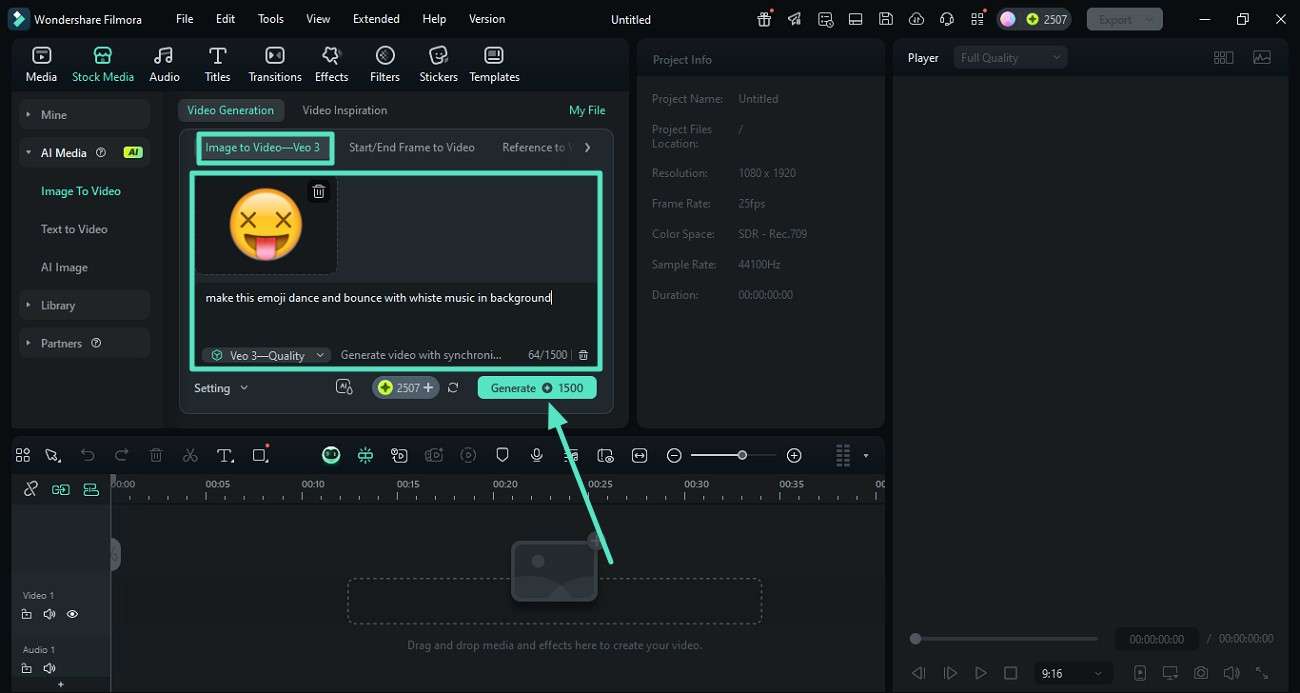Click the cloud upload icon
This screenshot has width=1300, height=693.
916,19
